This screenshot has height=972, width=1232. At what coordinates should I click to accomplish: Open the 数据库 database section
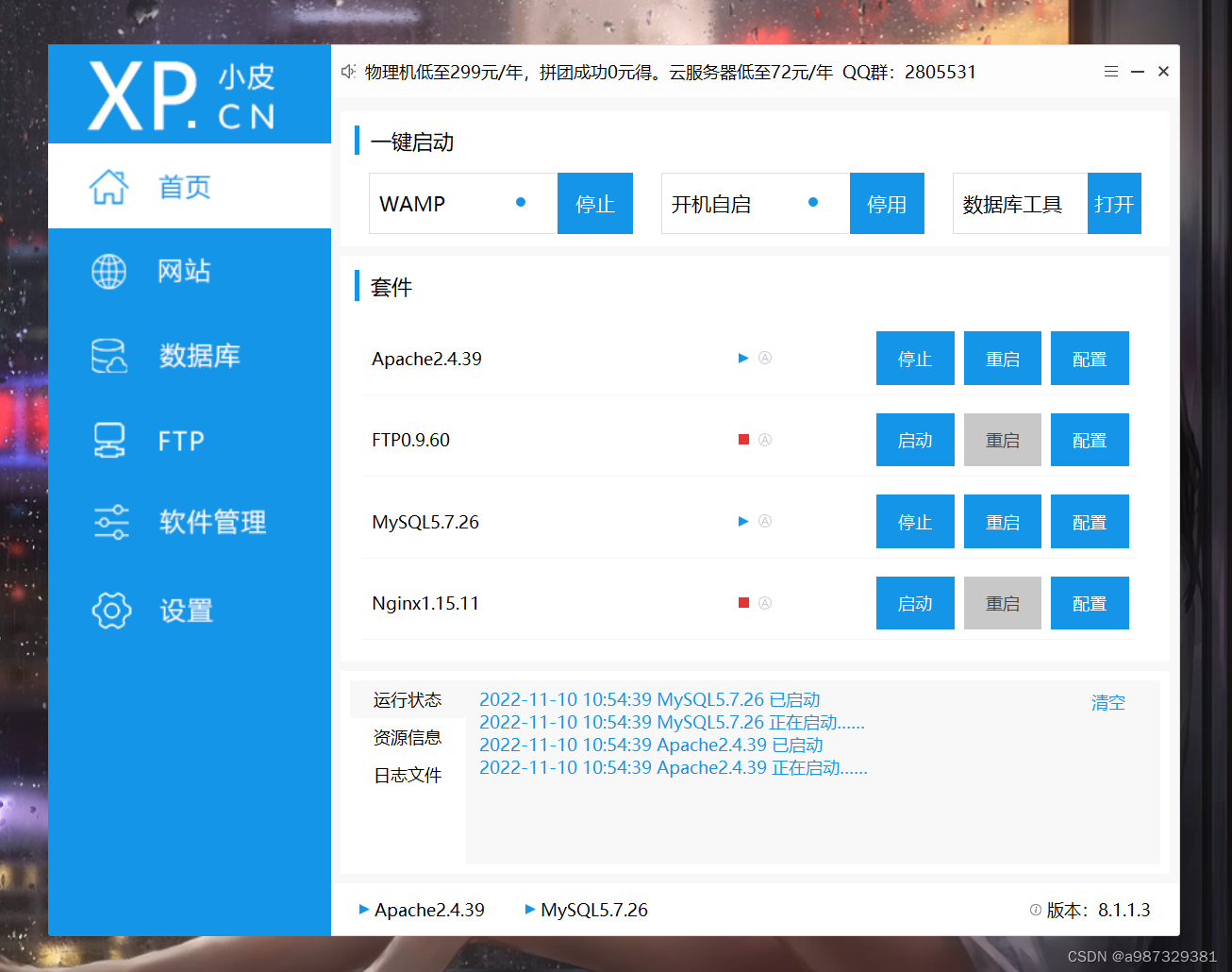[x=190, y=356]
